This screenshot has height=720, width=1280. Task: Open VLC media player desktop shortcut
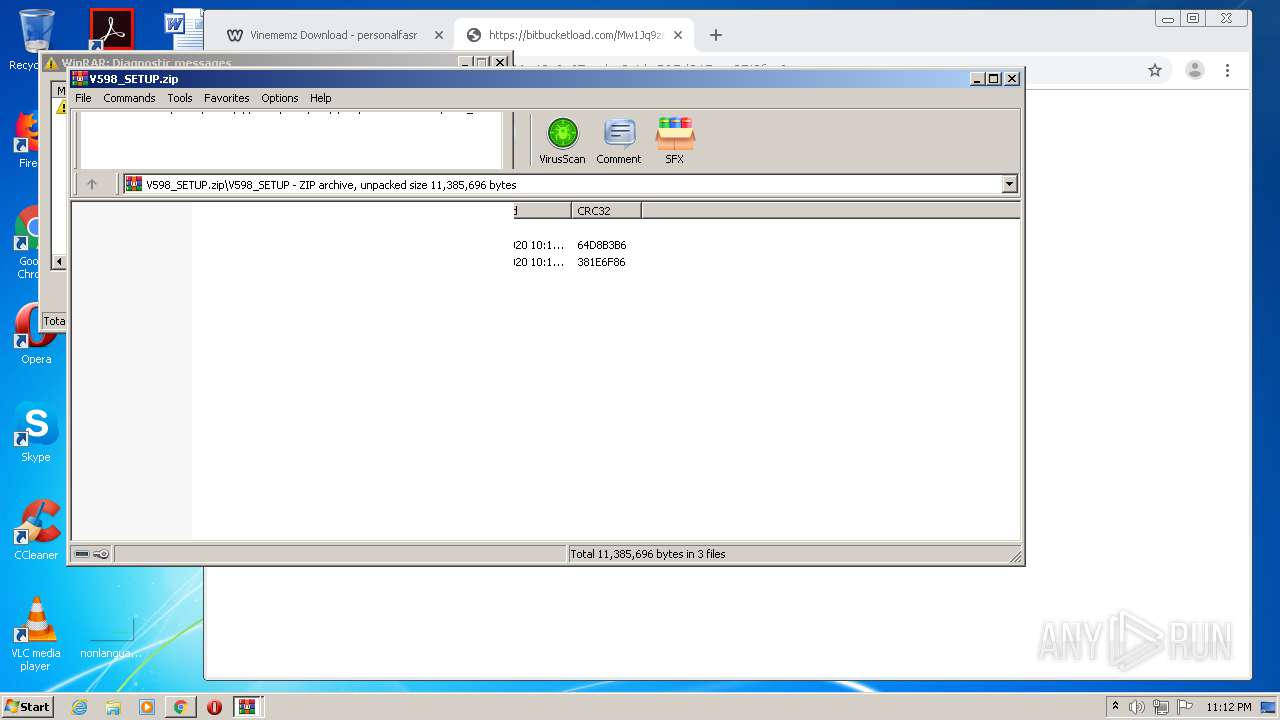tap(35, 634)
